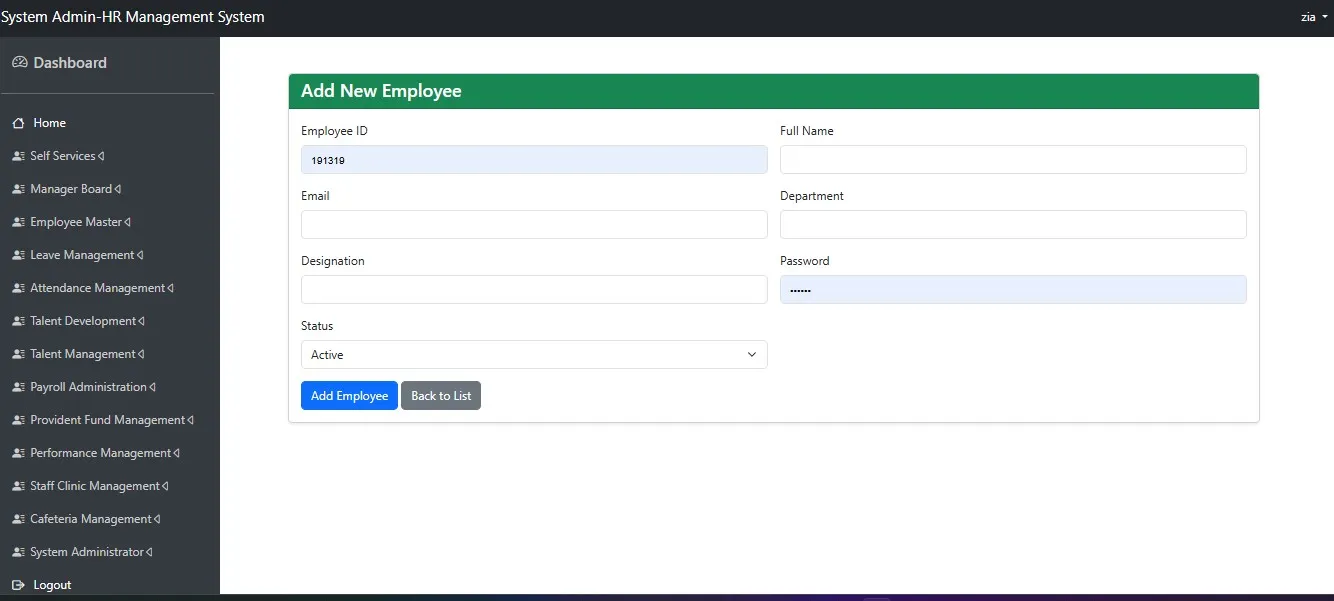Focus the Email input field

point(534,225)
